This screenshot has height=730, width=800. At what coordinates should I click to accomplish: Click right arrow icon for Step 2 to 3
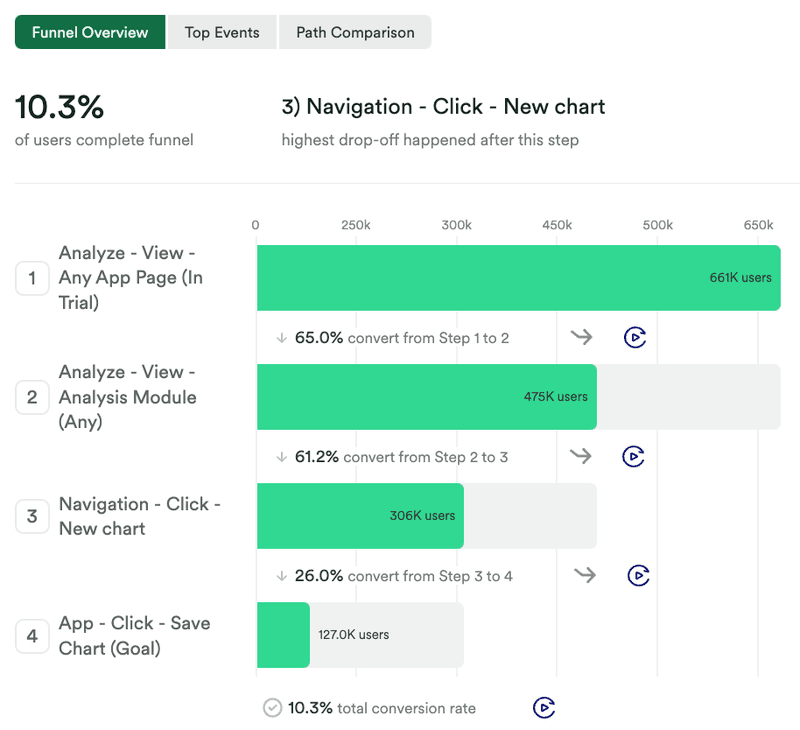click(581, 456)
